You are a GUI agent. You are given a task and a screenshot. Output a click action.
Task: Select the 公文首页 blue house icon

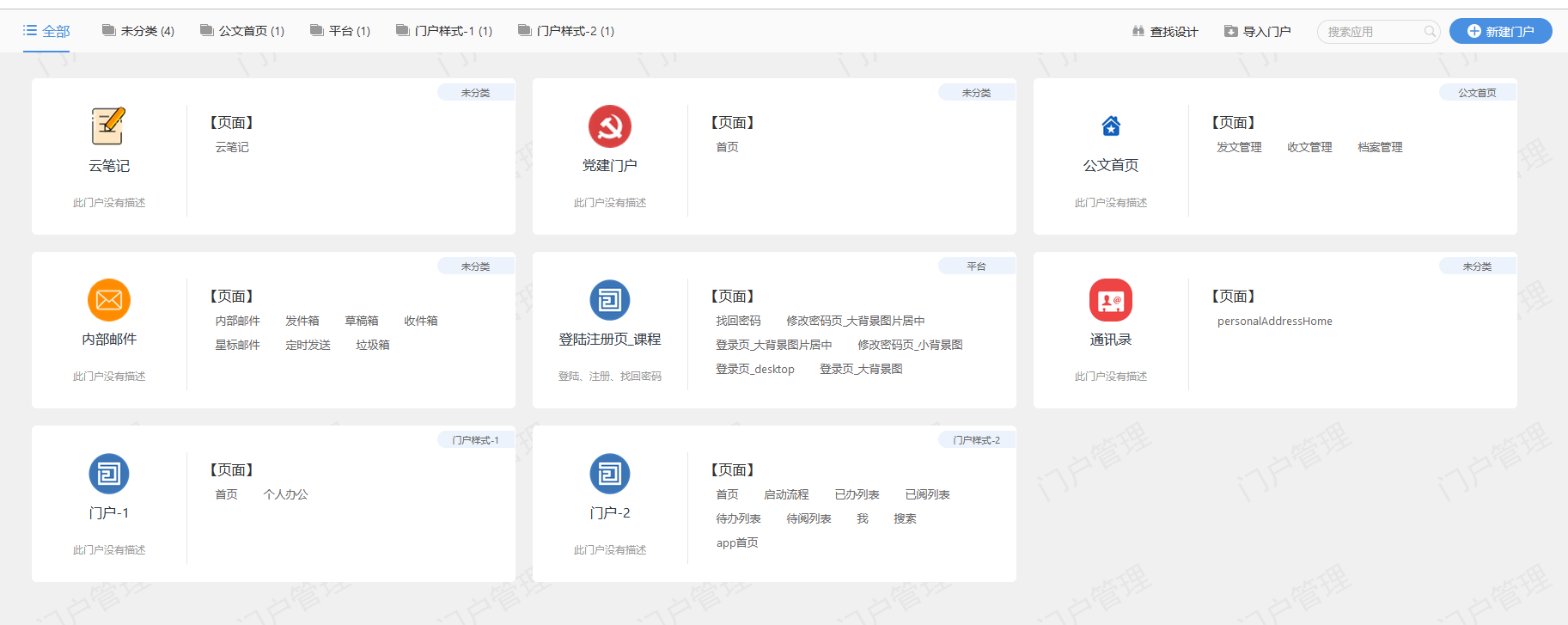(1110, 126)
